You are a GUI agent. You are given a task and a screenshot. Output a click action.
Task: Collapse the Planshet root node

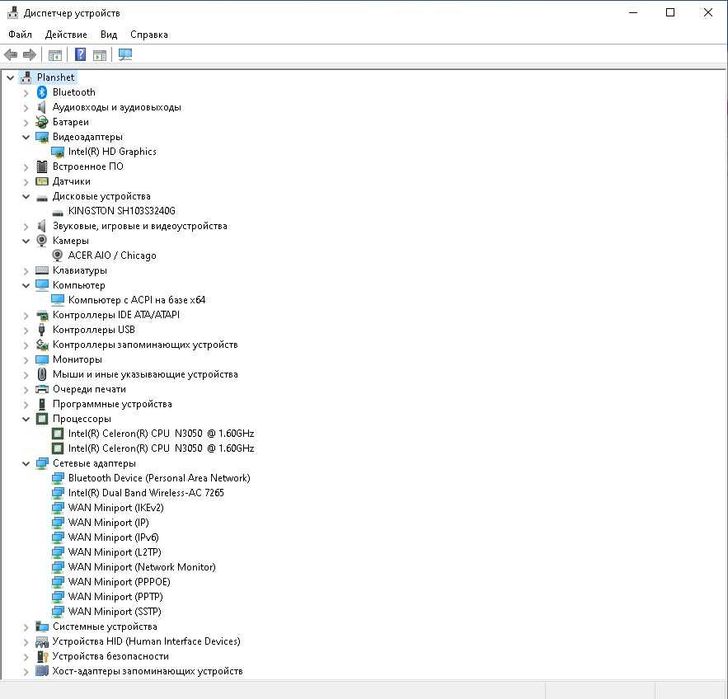click(10, 78)
